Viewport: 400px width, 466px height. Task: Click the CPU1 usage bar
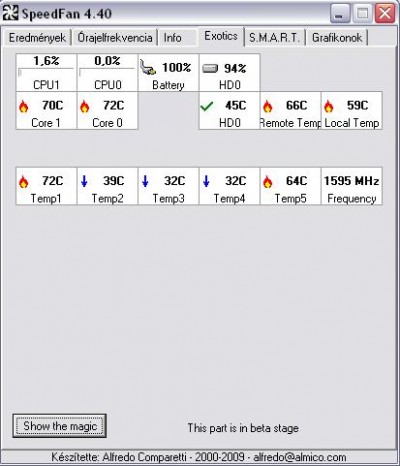pos(46,72)
